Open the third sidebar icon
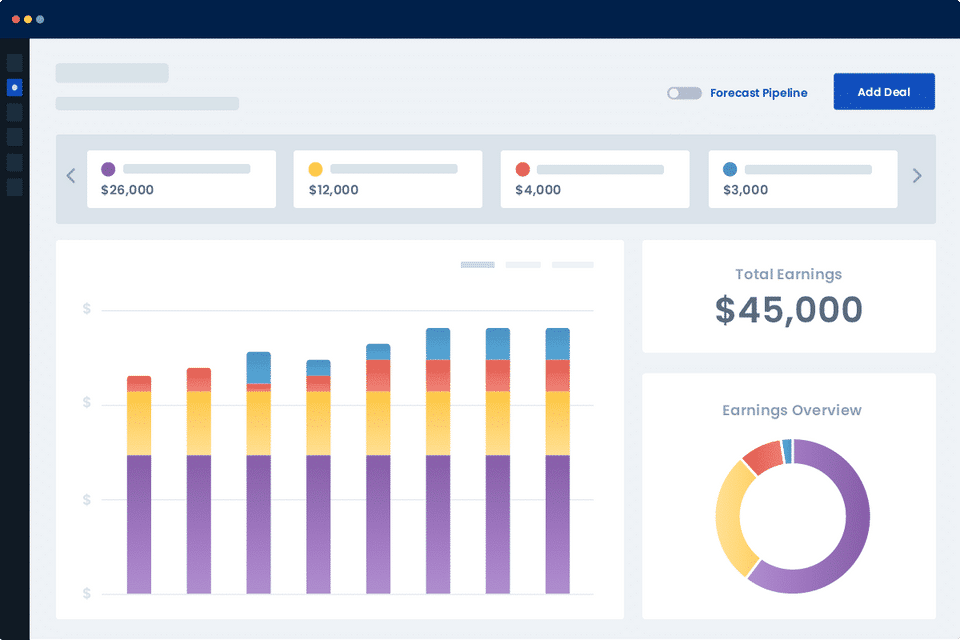Image resolution: width=960 pixels, height=640 pixels. pyautogui.click(x=15, y=112)
